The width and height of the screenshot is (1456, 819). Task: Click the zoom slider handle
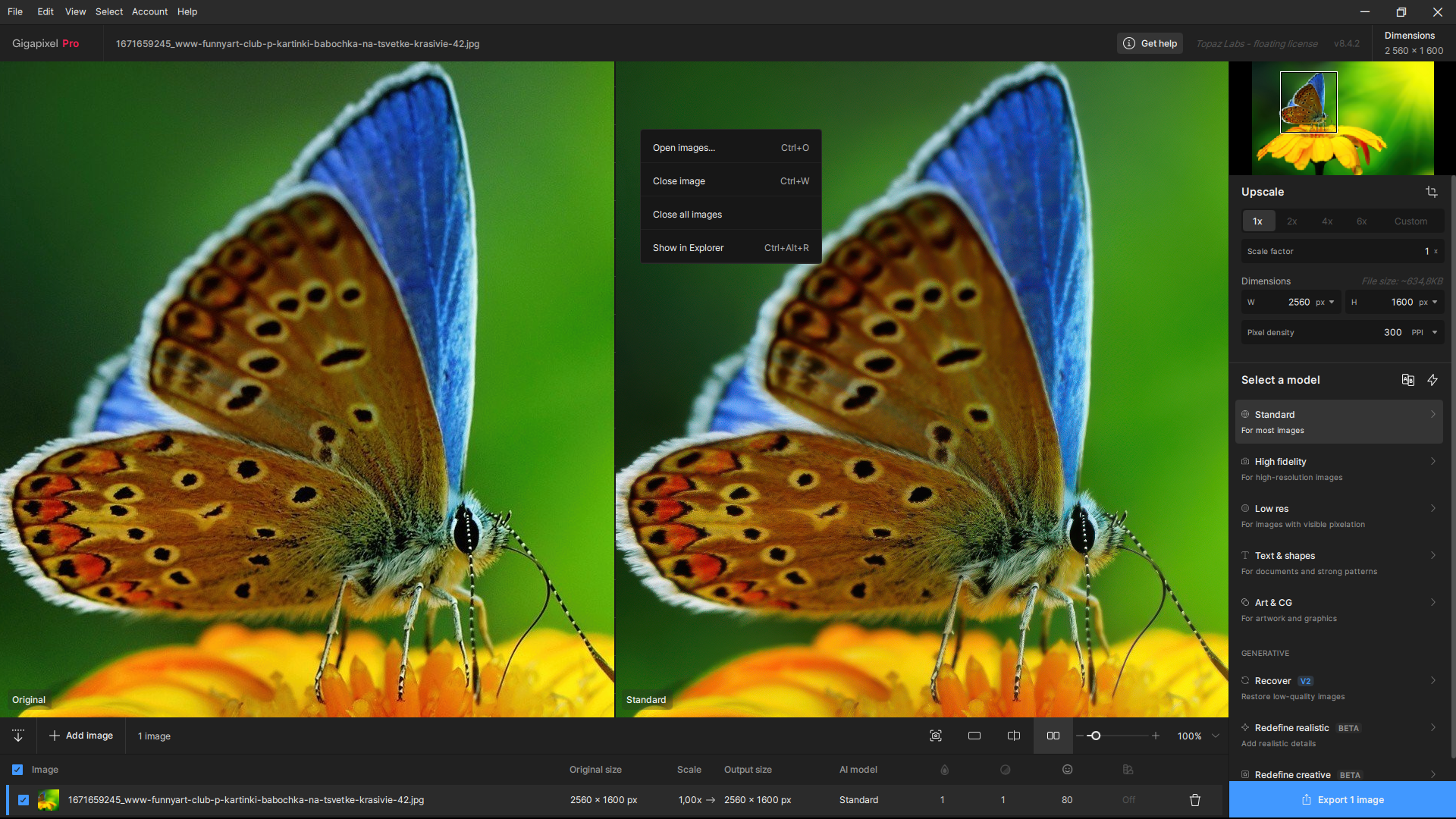[1094, 736]
